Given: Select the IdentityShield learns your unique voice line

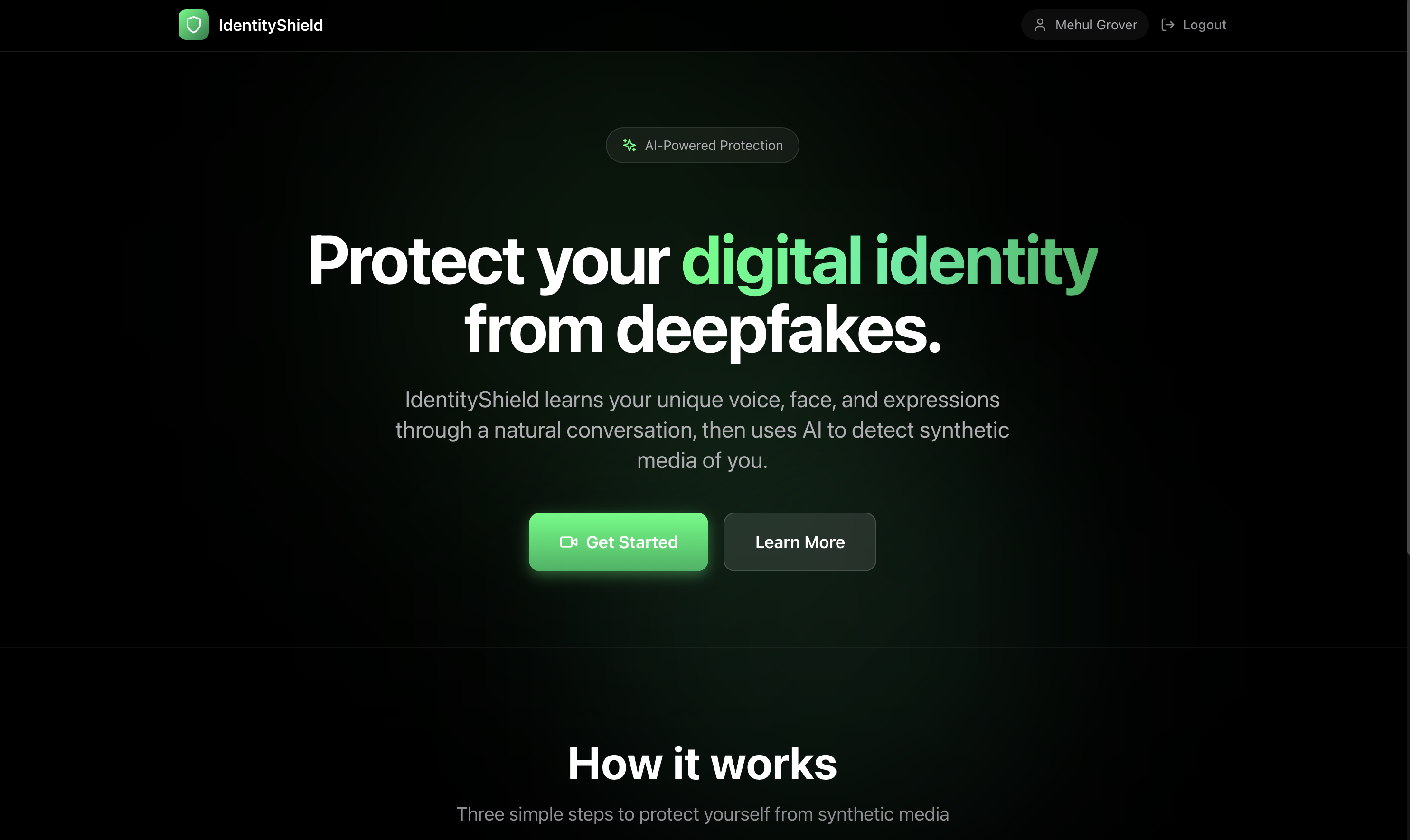Looking at the screenshot, I should (702, 400).
